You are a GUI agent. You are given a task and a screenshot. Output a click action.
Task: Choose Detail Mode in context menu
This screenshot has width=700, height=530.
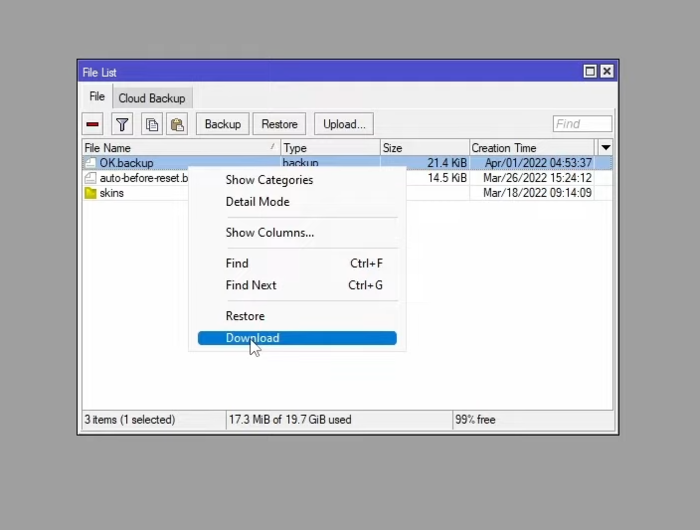click(257, 202)
